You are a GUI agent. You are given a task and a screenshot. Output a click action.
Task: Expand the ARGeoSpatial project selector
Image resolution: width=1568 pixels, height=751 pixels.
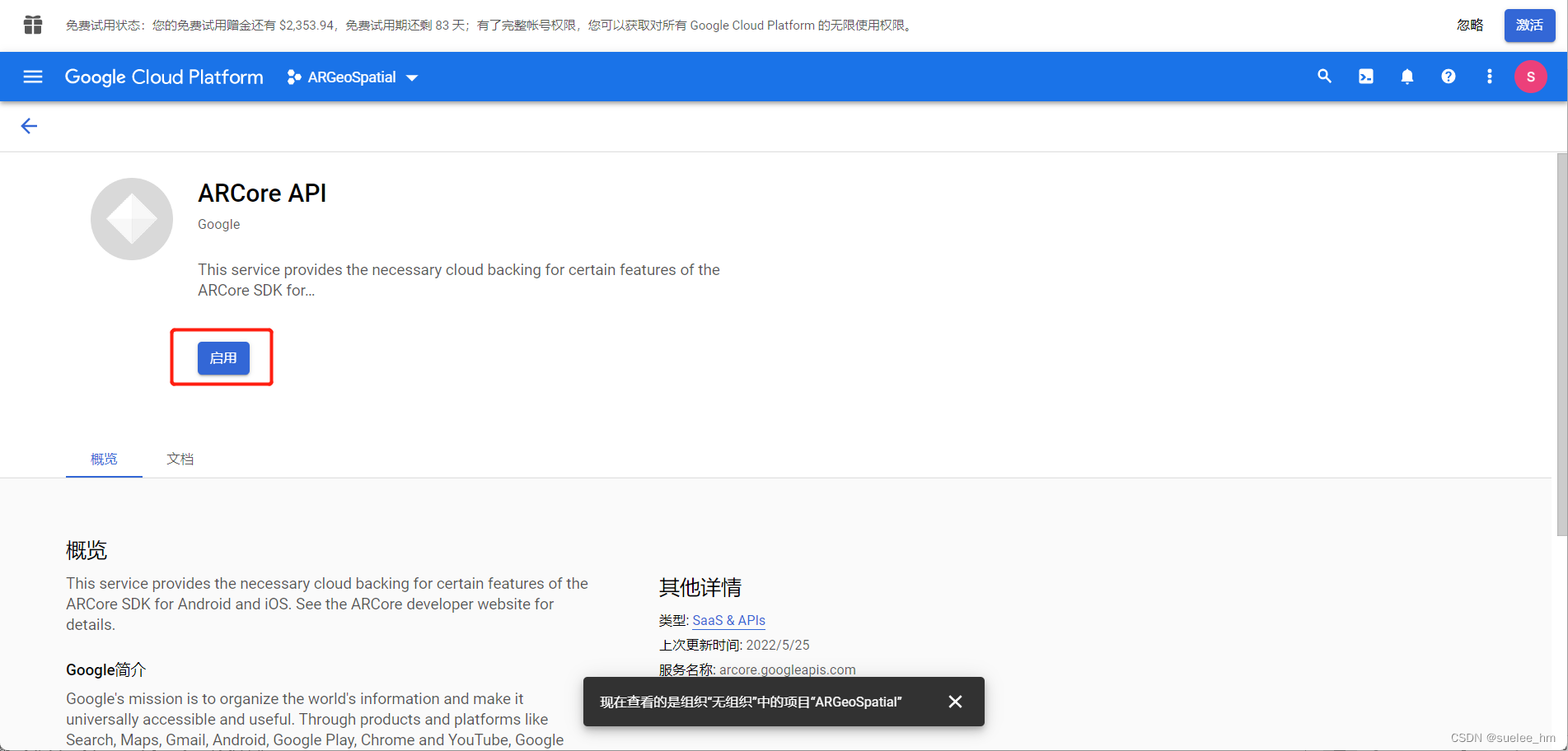[353, 77]
